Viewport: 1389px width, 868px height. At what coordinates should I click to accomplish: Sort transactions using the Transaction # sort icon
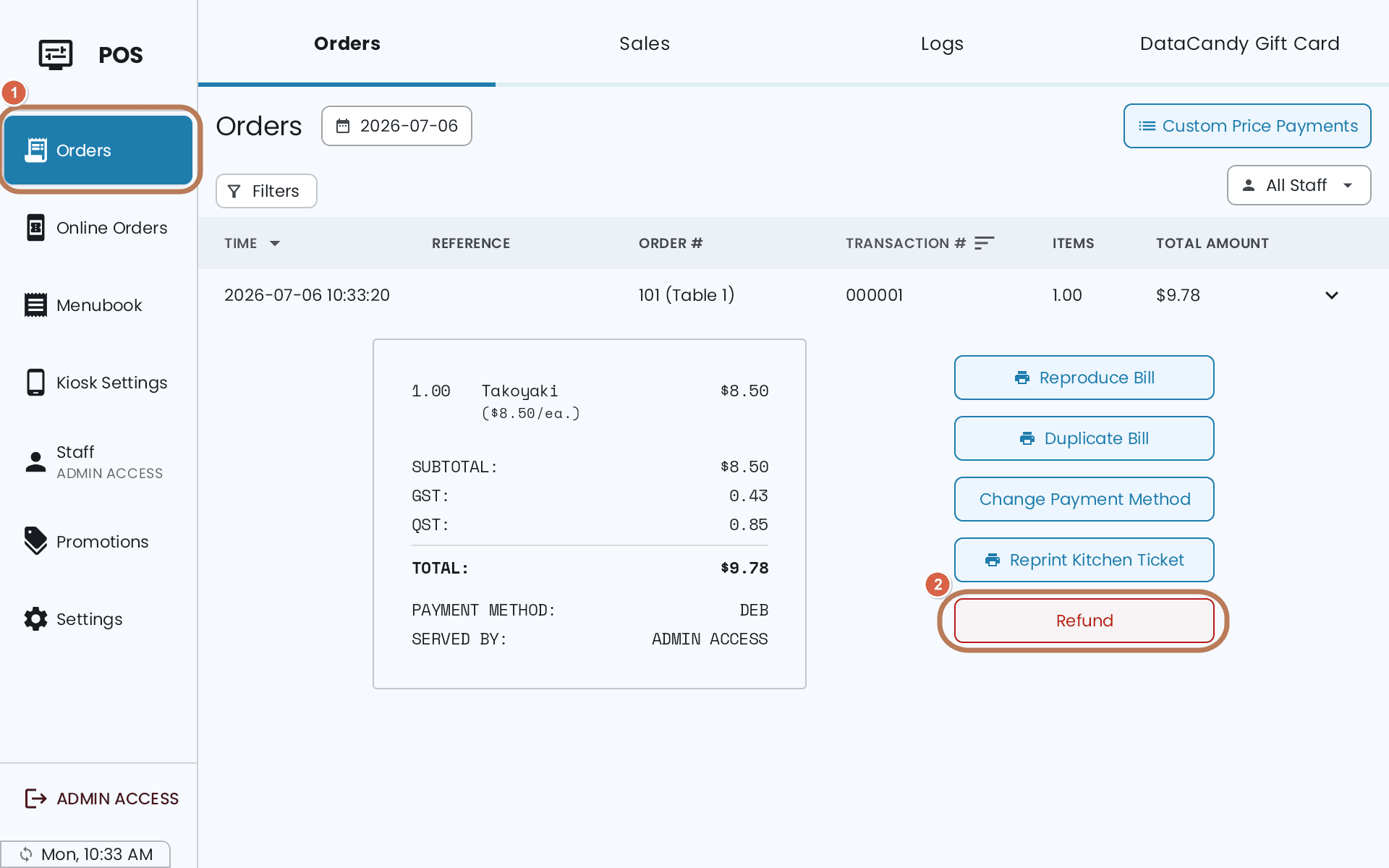tap(984, 243)
